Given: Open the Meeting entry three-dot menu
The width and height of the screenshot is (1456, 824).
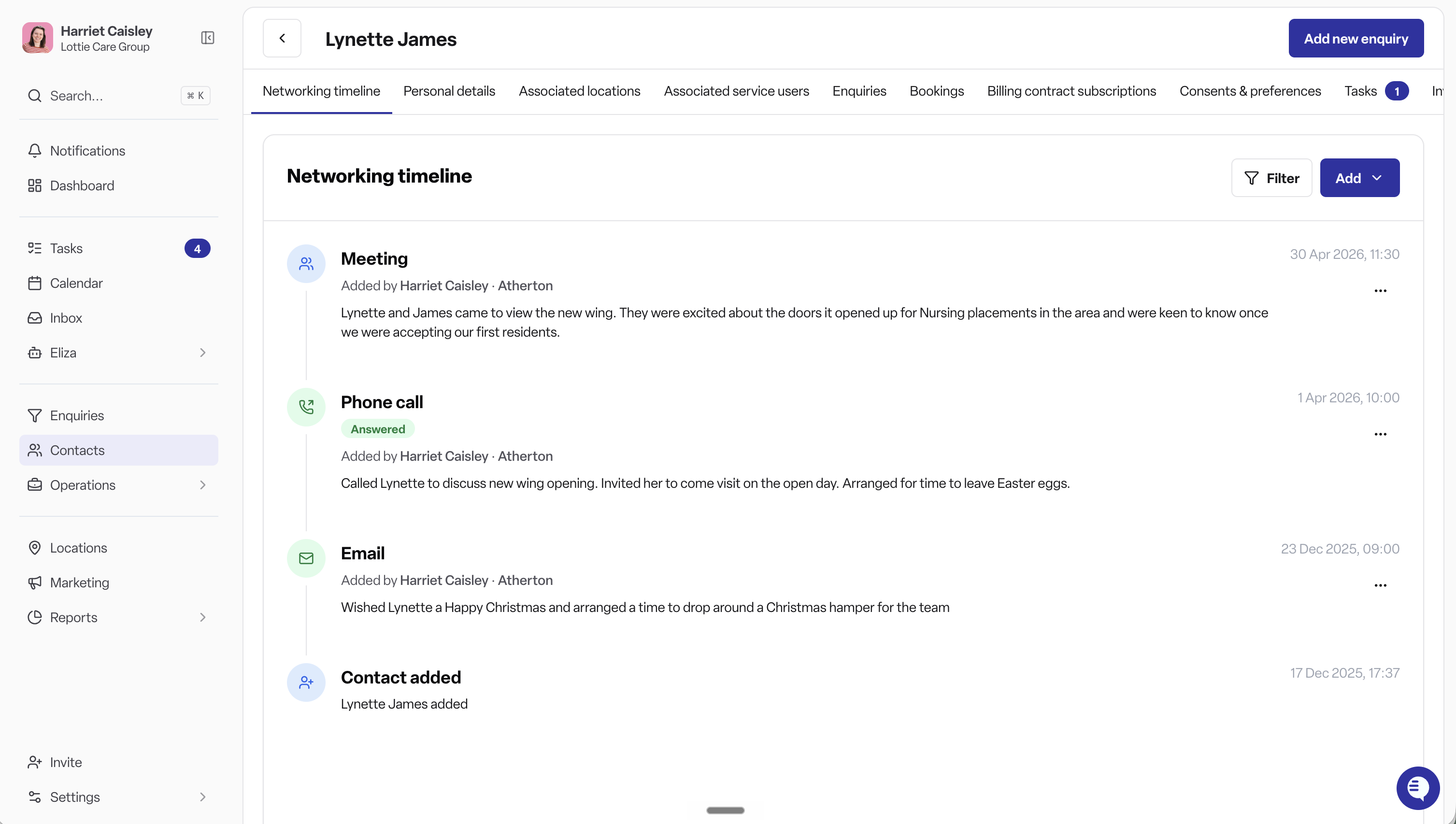Looking at the screenshot, I should point(1380,291).
